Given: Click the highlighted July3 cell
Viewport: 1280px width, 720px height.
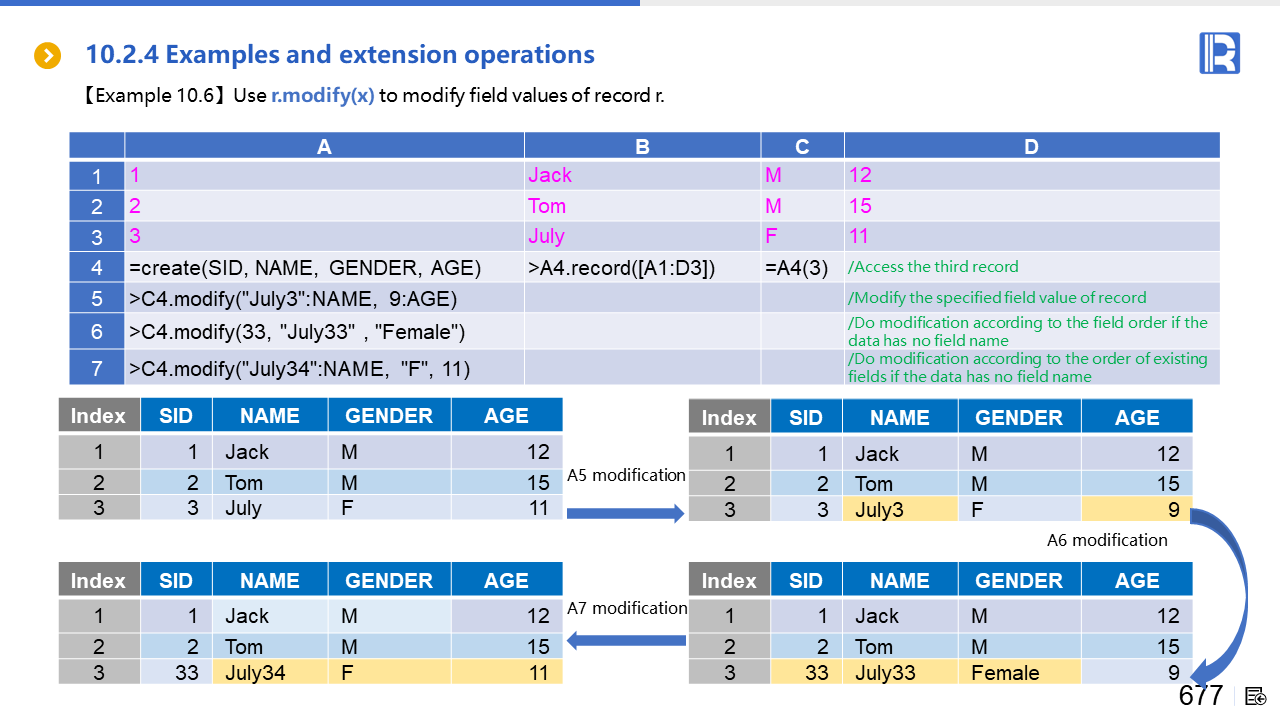Looking at the screenshot, I should click(x=899, y=510).
